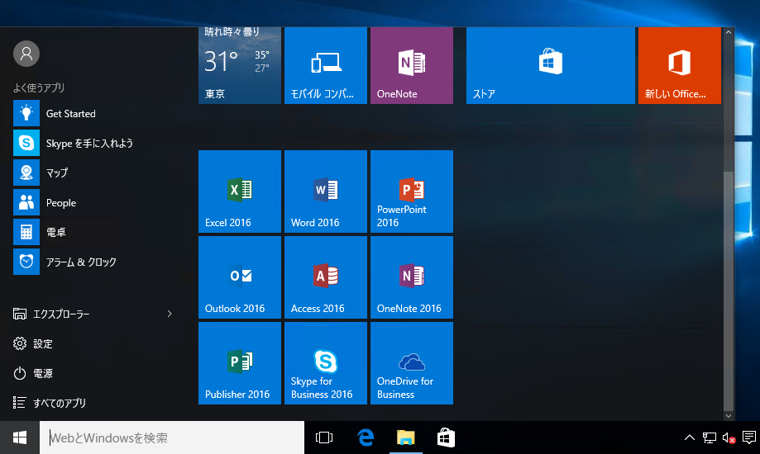Open Store from taskbar
This screenshot has width=760, height=454.
pos(446,438)
